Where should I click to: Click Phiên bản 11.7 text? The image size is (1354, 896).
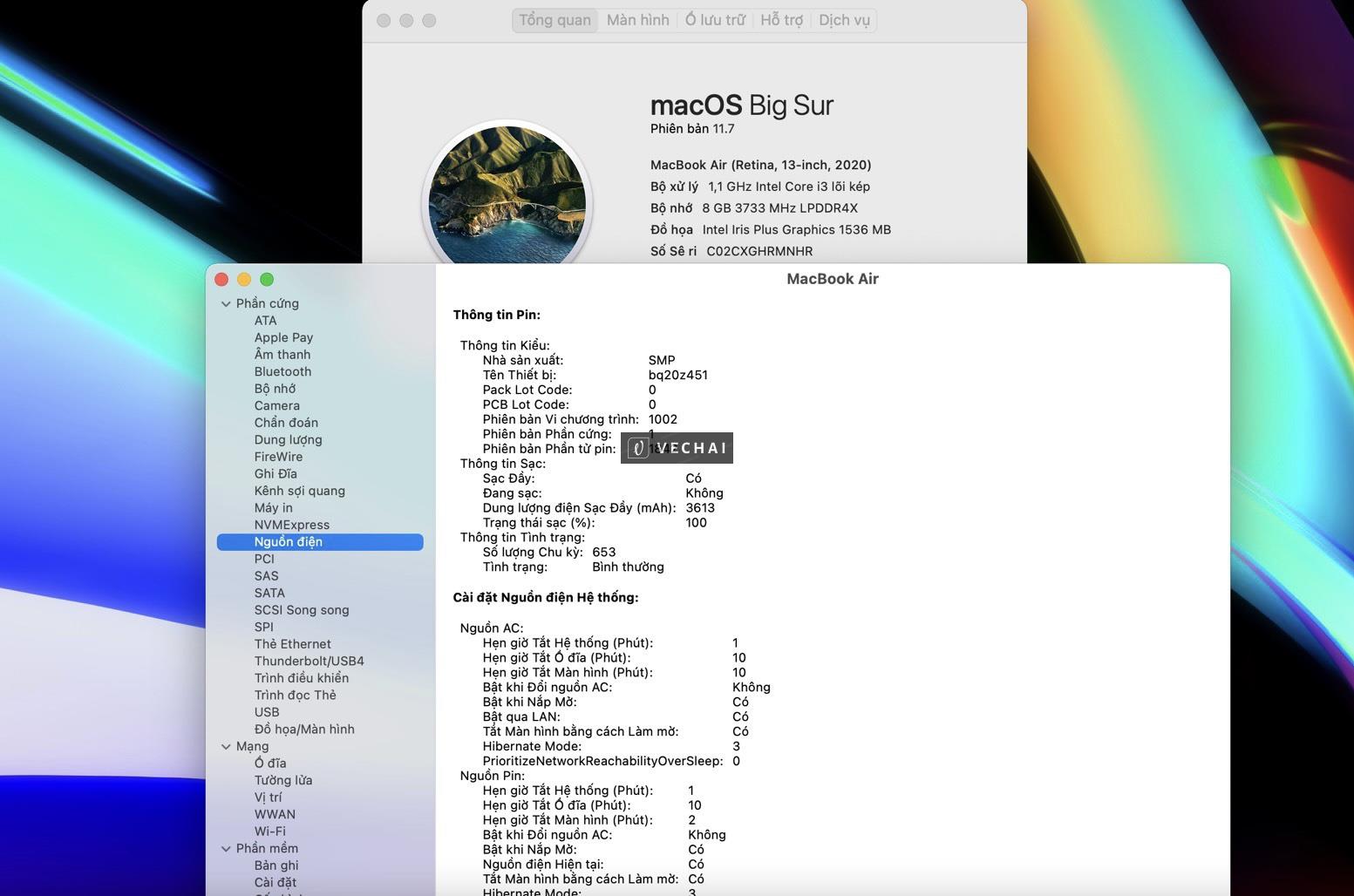[692, 129]
